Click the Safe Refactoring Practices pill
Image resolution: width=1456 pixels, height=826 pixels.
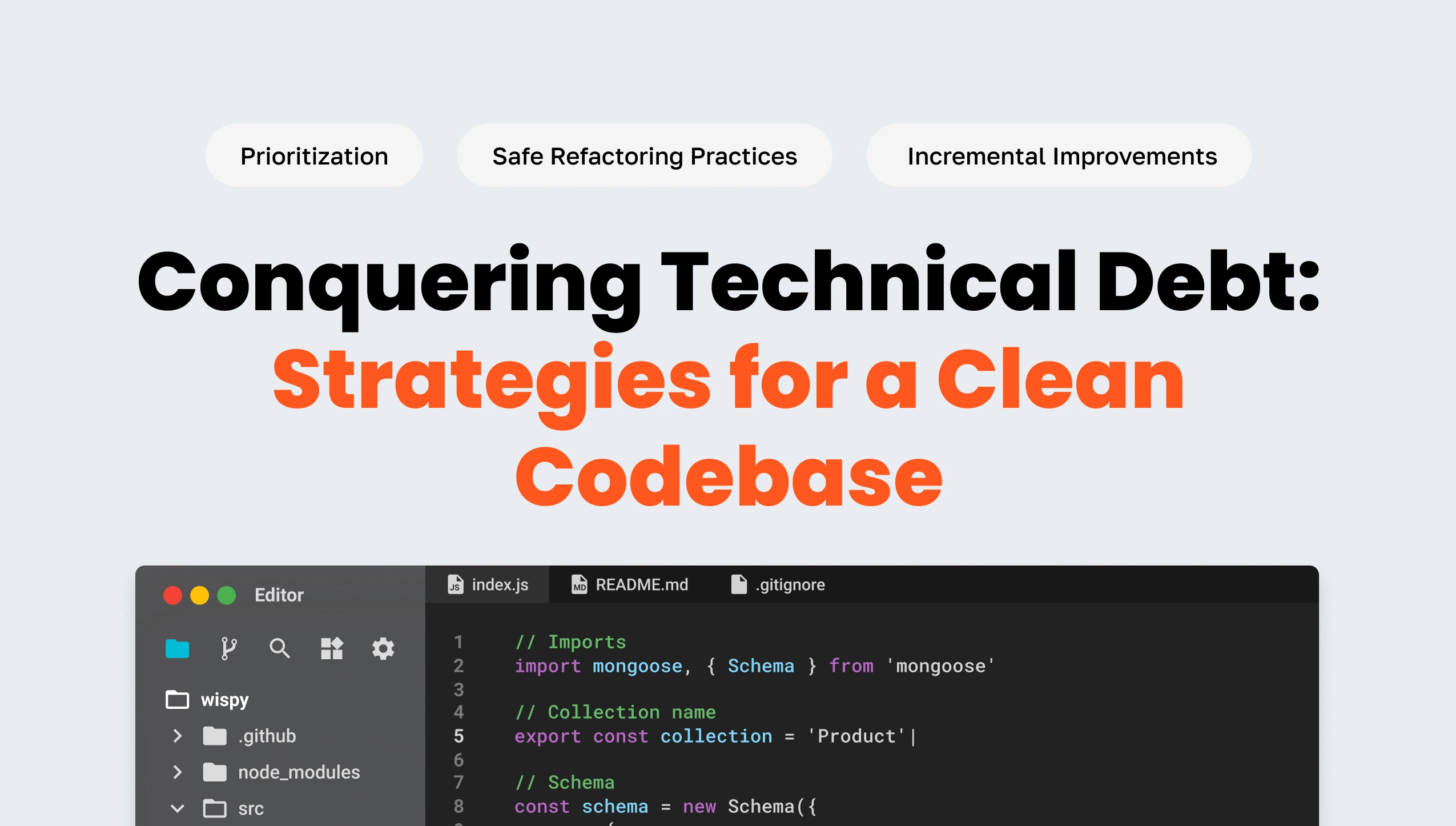click(x=644, y=156)
